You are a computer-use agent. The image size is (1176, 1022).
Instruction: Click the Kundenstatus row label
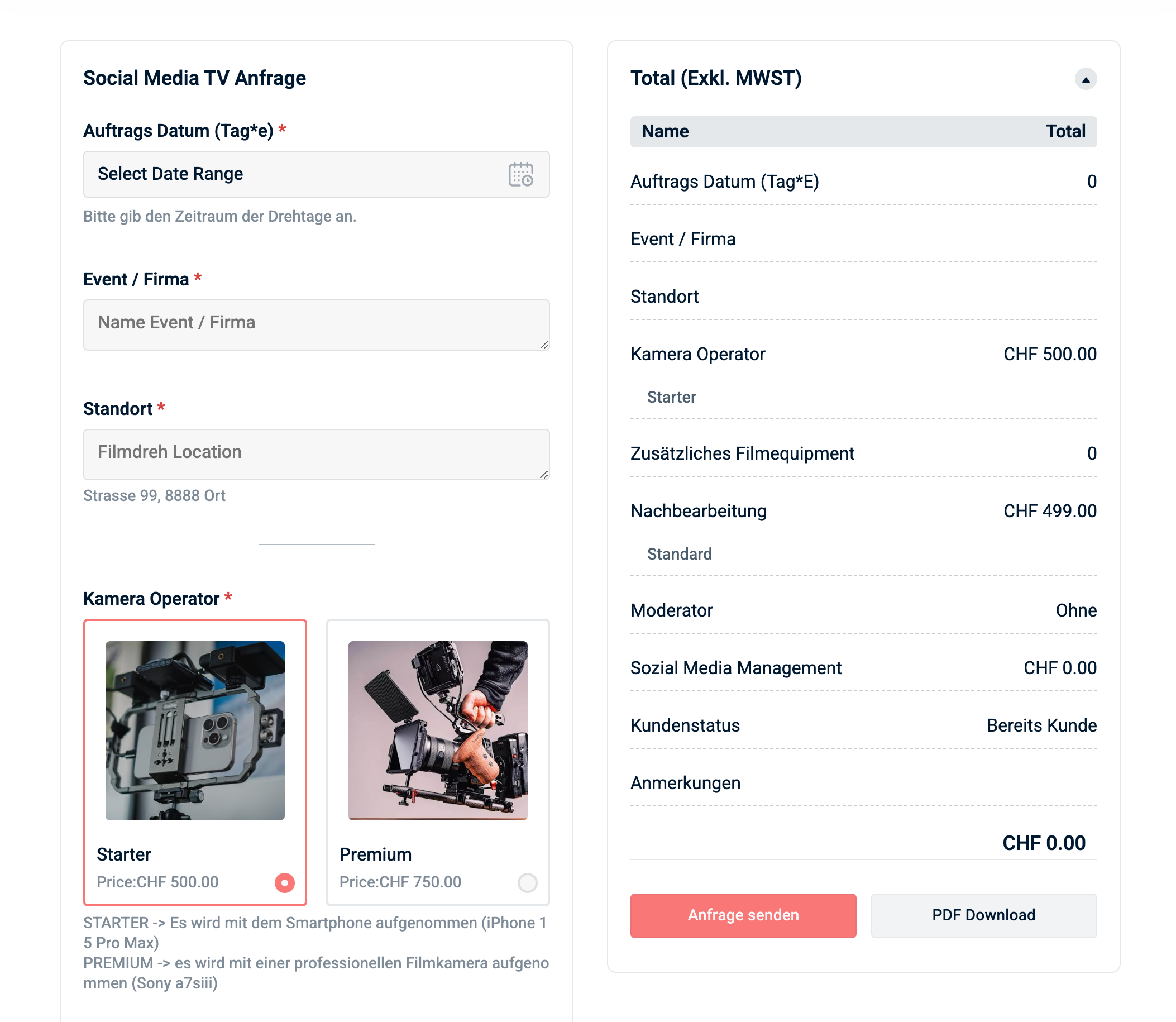pos(685,725)
